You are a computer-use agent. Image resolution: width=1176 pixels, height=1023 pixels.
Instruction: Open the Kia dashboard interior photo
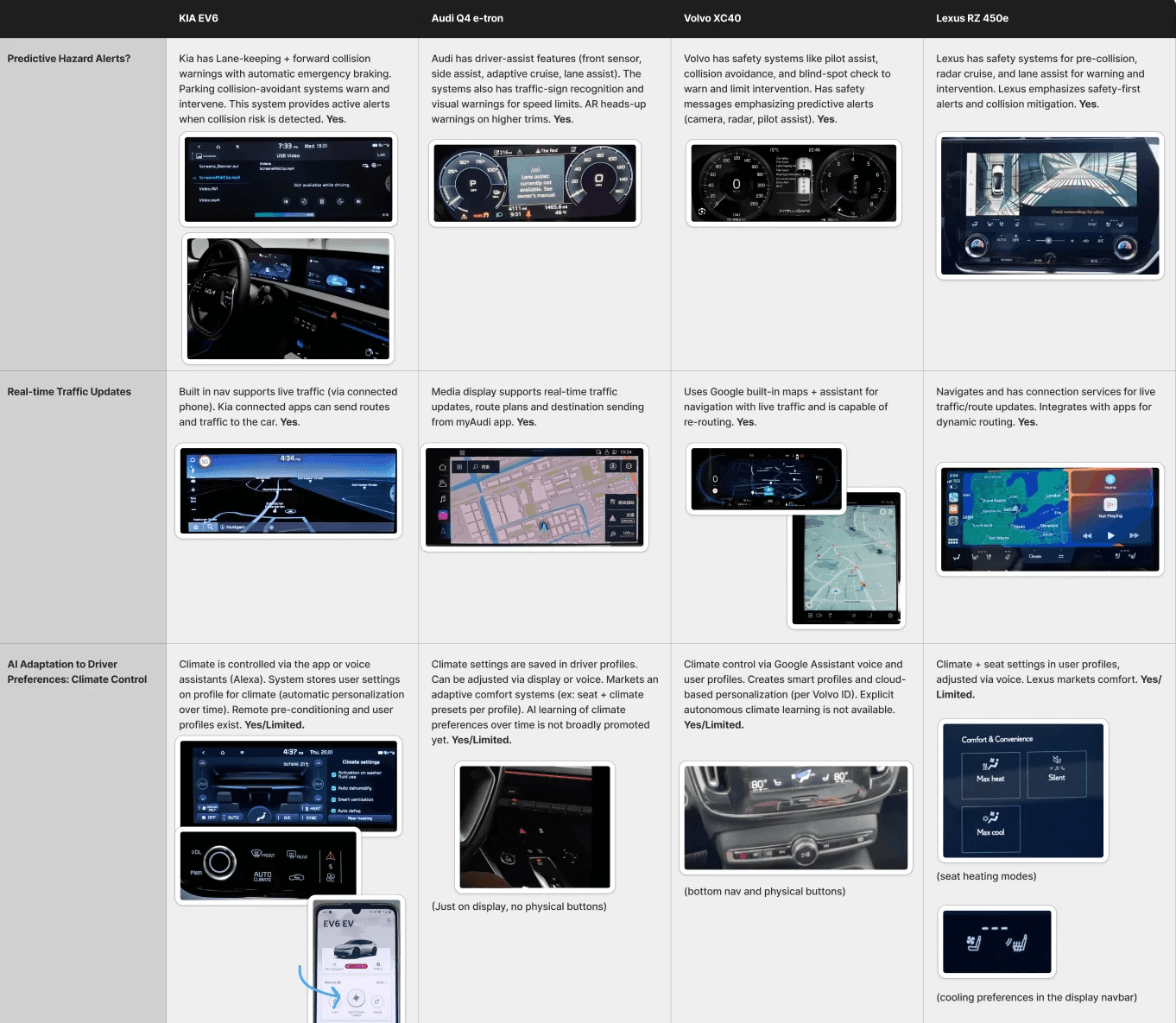tap(288, 299)
